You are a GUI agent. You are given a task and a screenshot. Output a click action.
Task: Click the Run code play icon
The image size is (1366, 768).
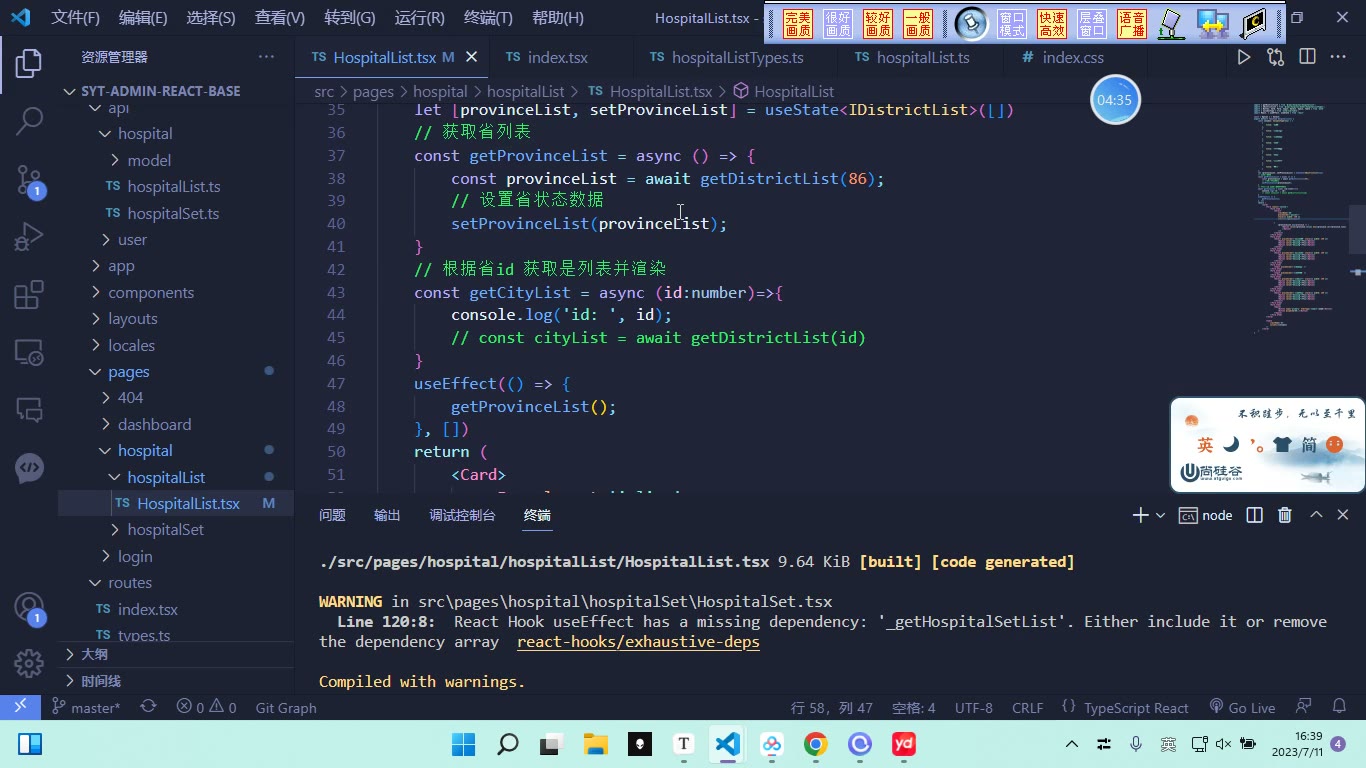click(1243, 57)
